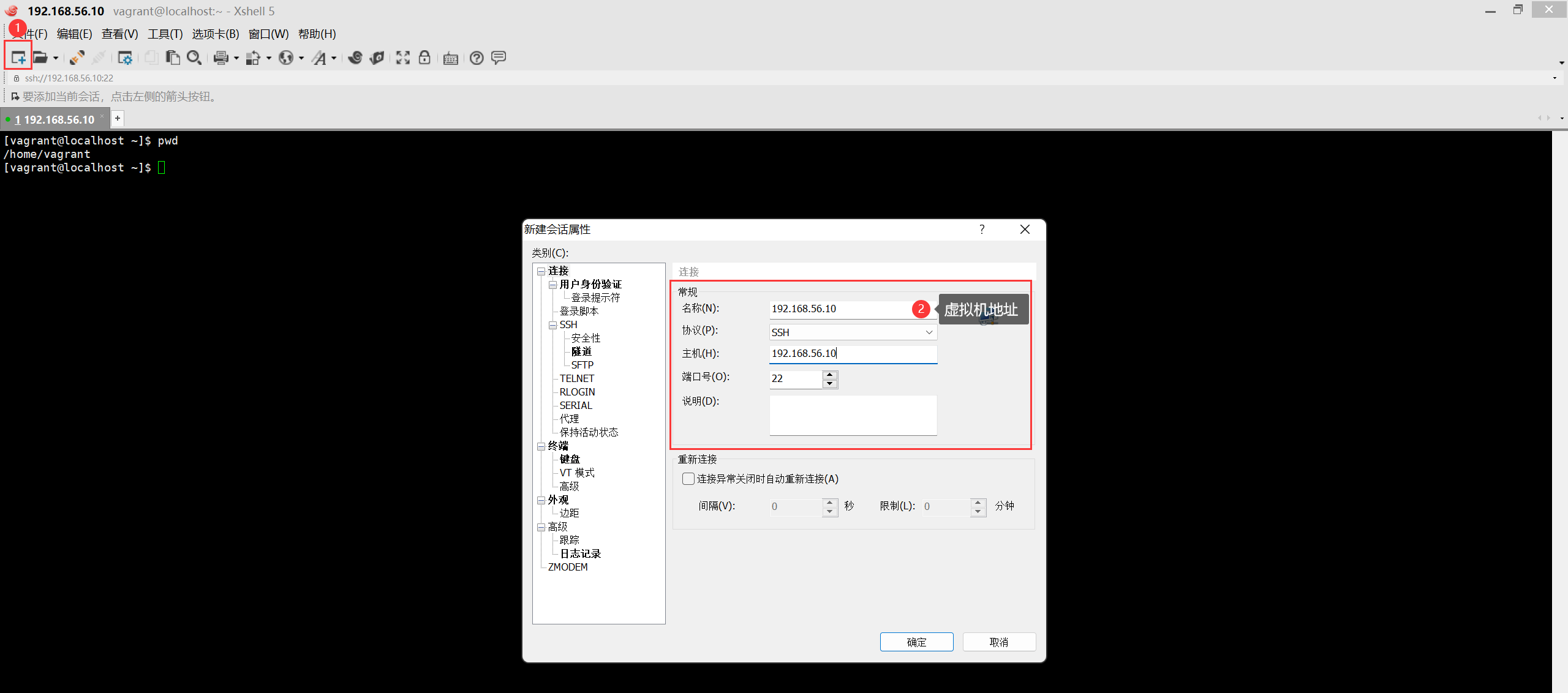This screenshot has width=1568, height=693.
Task: Launch Xagent icon in toolbar
Action: pyautogui.click(x=377, y=58)
